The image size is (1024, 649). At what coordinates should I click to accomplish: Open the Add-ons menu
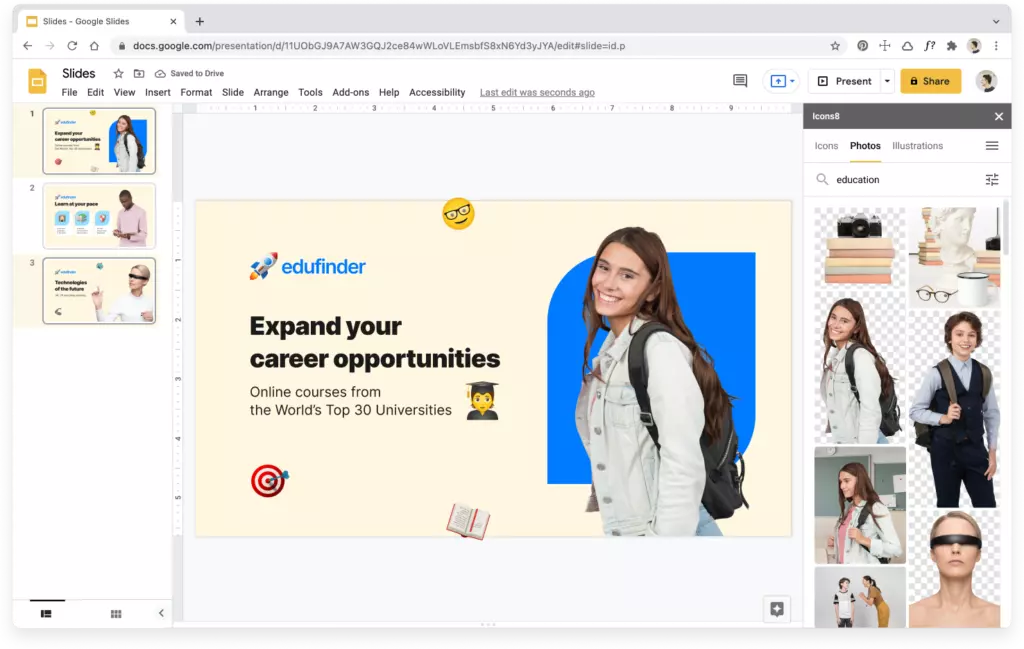(x=351, y=93)
